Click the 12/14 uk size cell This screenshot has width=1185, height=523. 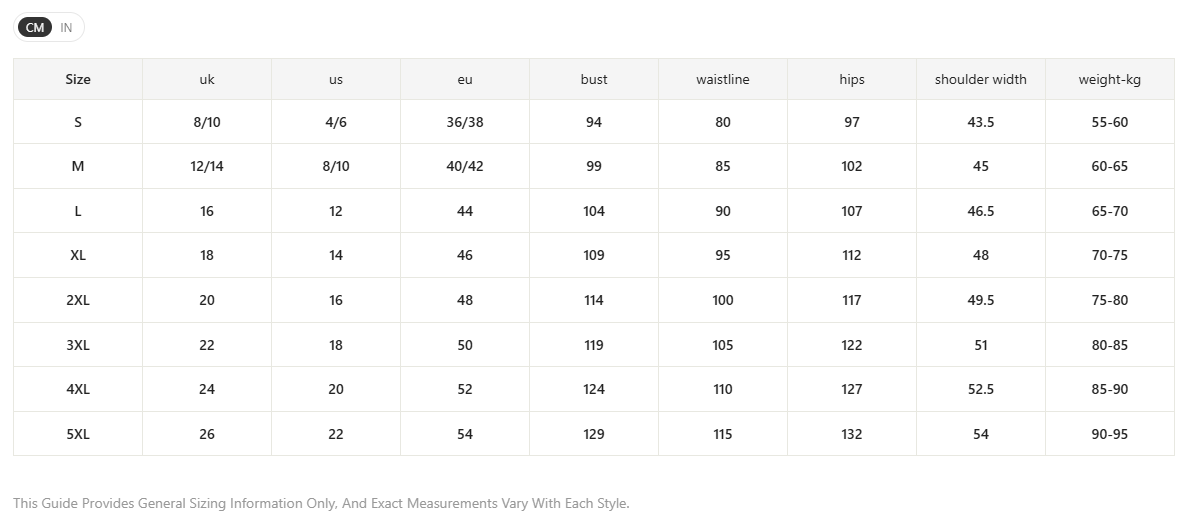pyautogui.click(x=207, y=166)
